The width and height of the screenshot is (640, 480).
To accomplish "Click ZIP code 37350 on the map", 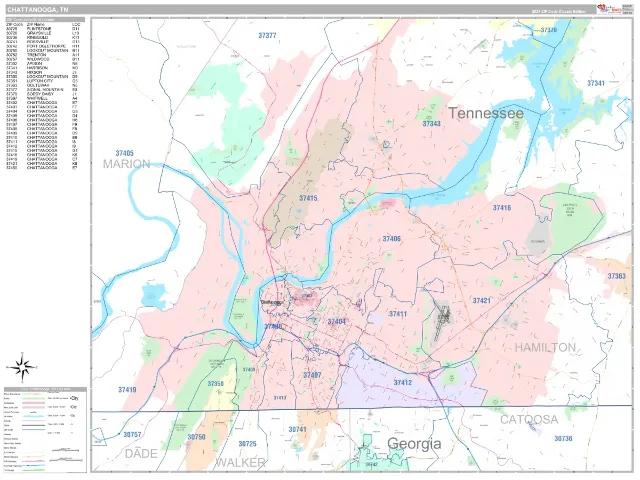I will click(216, 384).
